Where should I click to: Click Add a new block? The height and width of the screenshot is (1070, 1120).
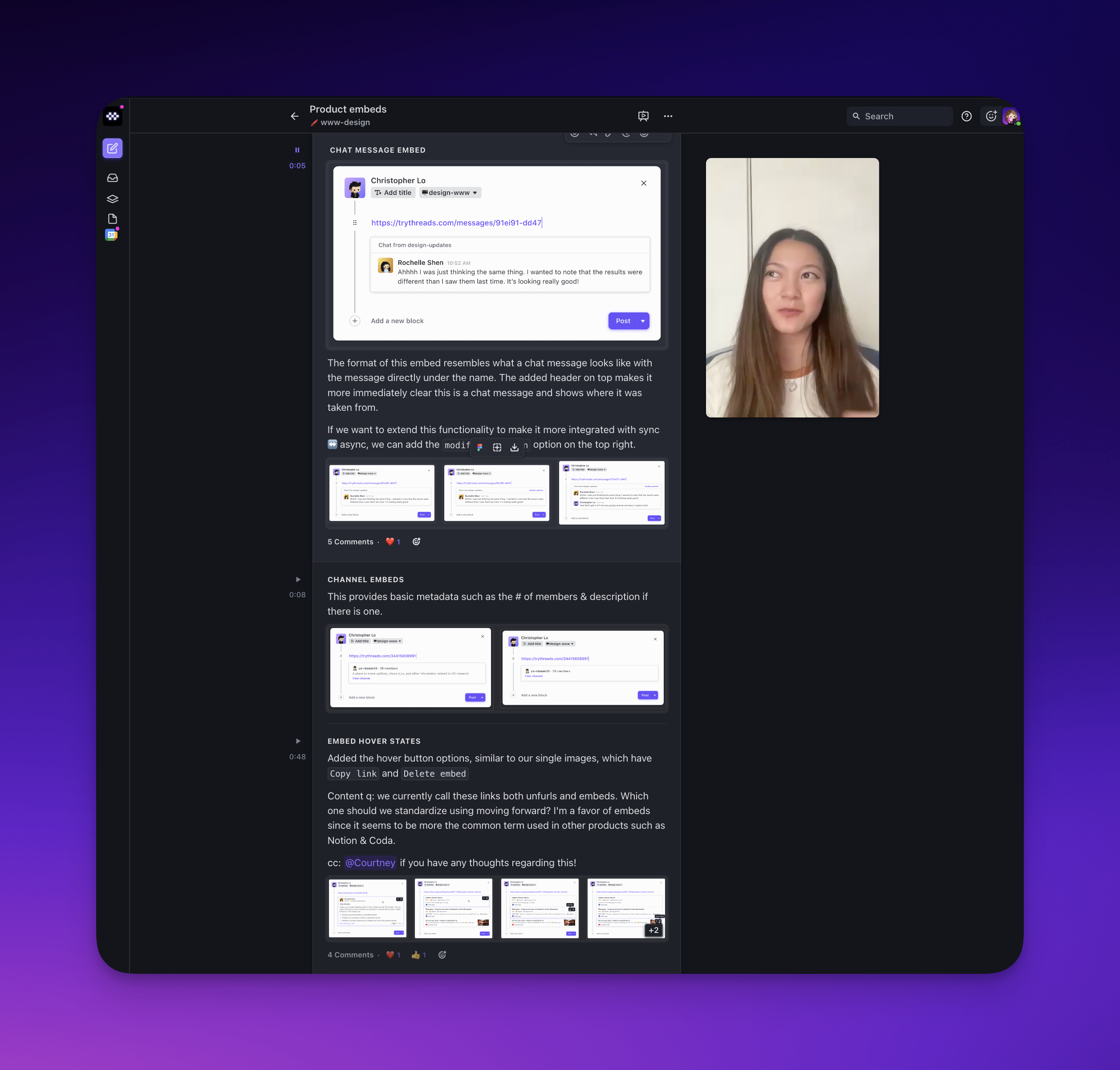pyautogui.click(x=397, y=321)
